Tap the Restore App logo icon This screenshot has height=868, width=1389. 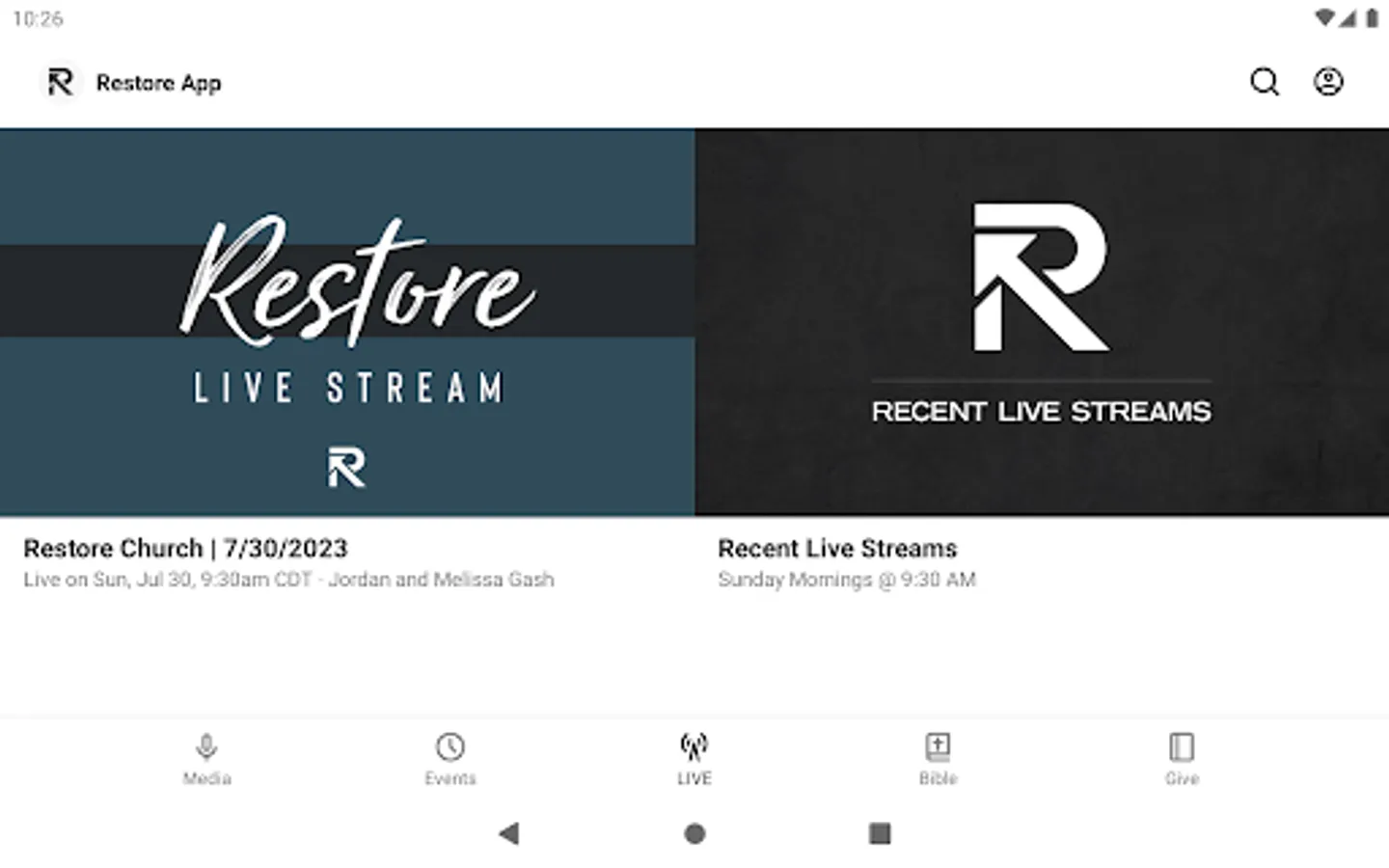click(x=61, y=82)
